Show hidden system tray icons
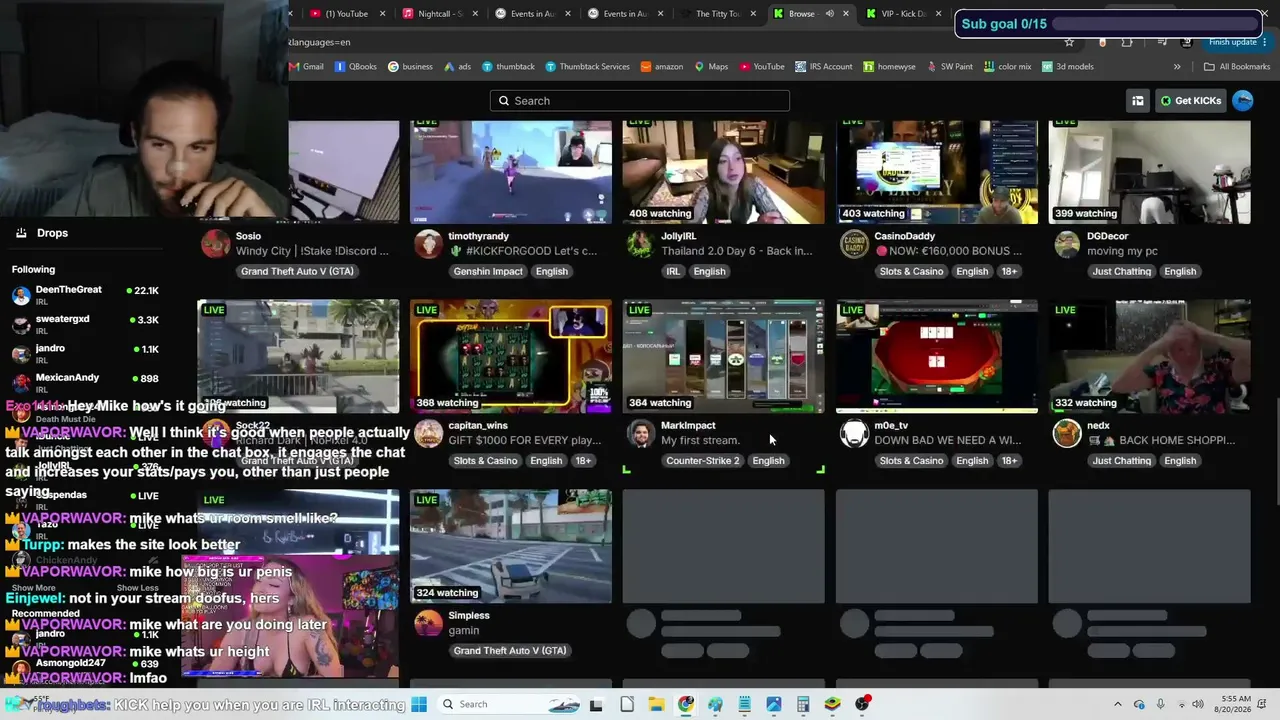Image resolution: width=1280 pixels, height=720 pixels. click(1117, 704)
